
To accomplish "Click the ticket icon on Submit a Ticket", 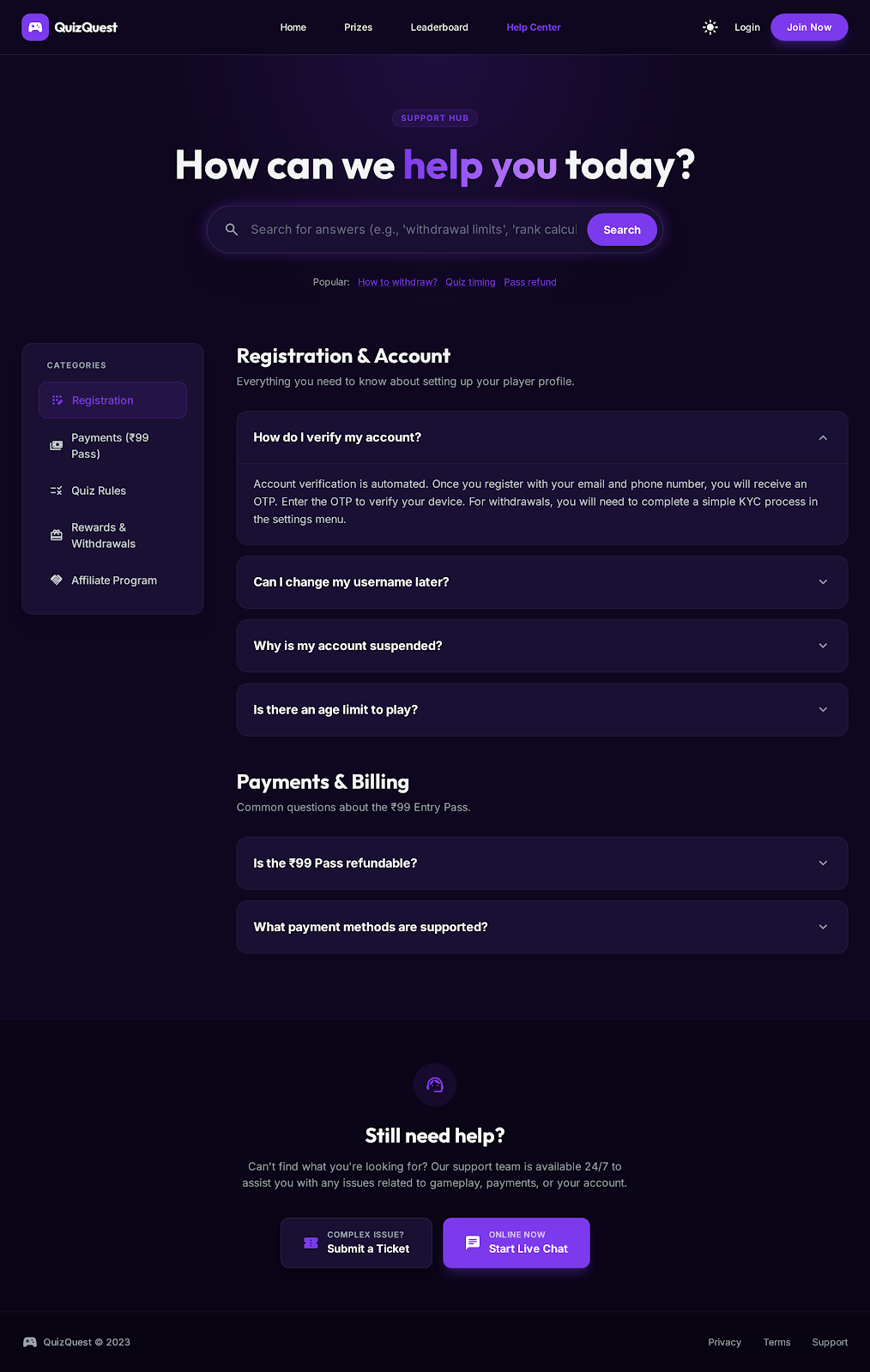I will [x=310, y=1243].
